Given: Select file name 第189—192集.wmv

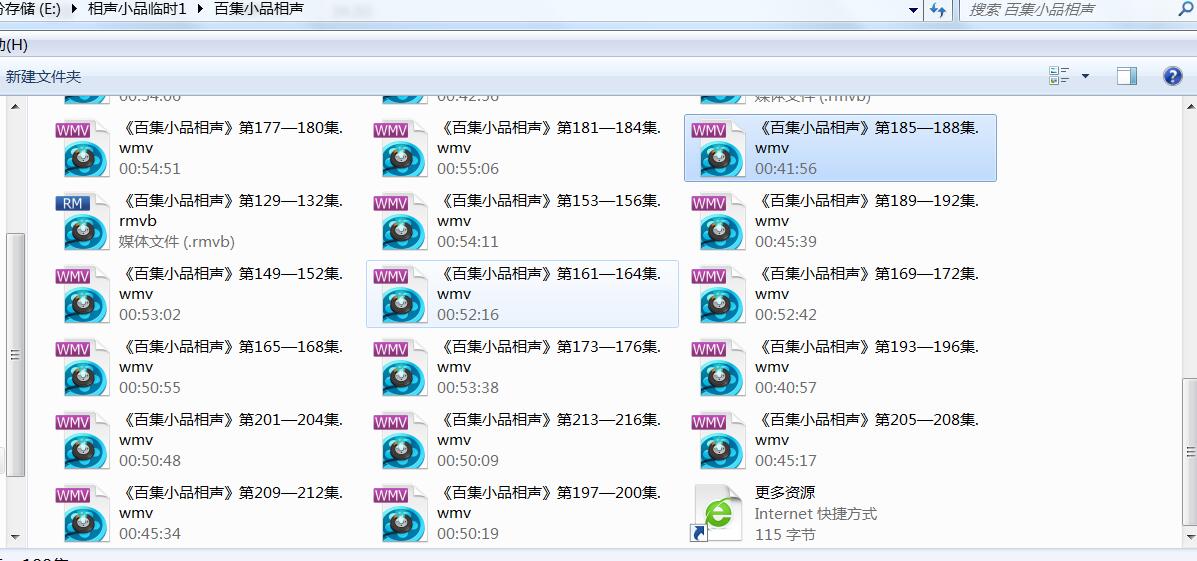Looking at the screenshot, I should click(867, 211).
